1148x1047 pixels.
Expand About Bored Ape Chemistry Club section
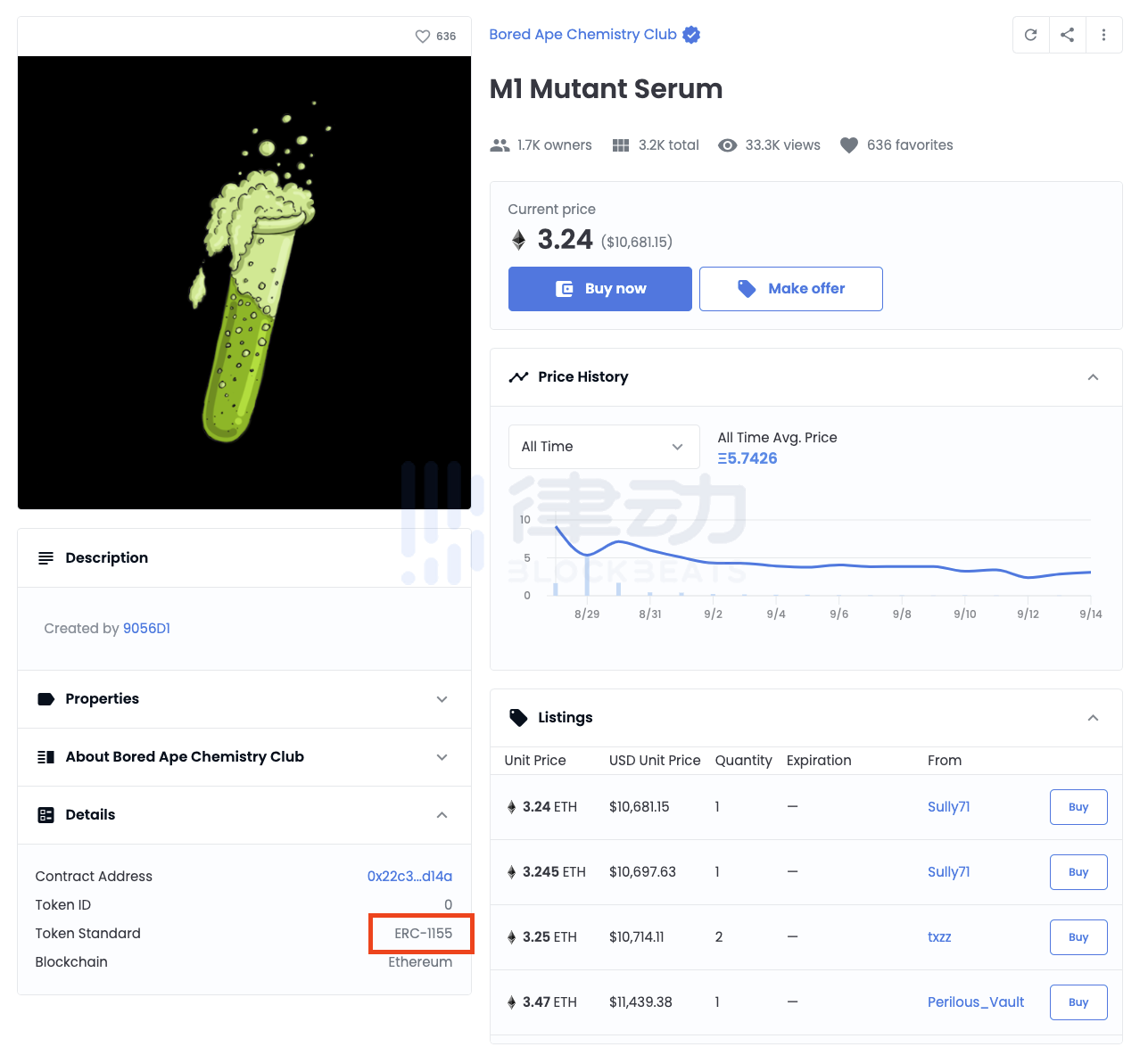tap(442, 757)
